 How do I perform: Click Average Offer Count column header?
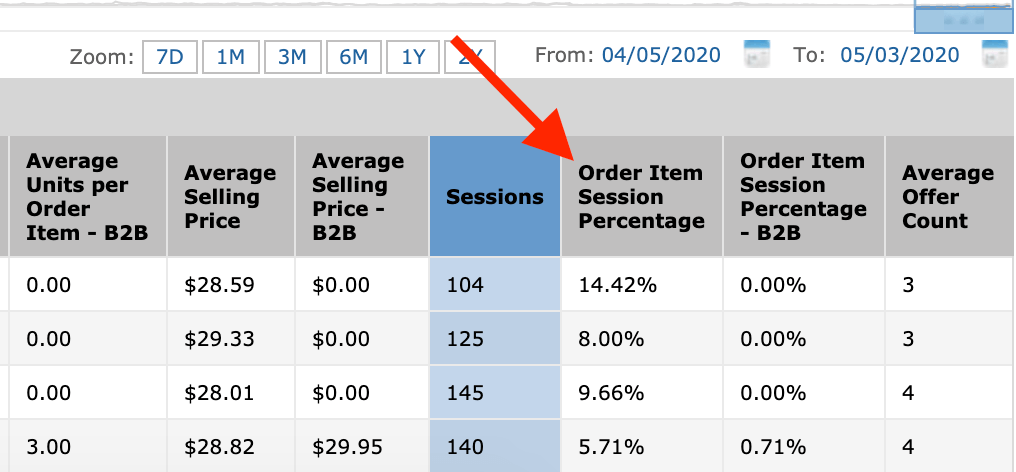947,197
